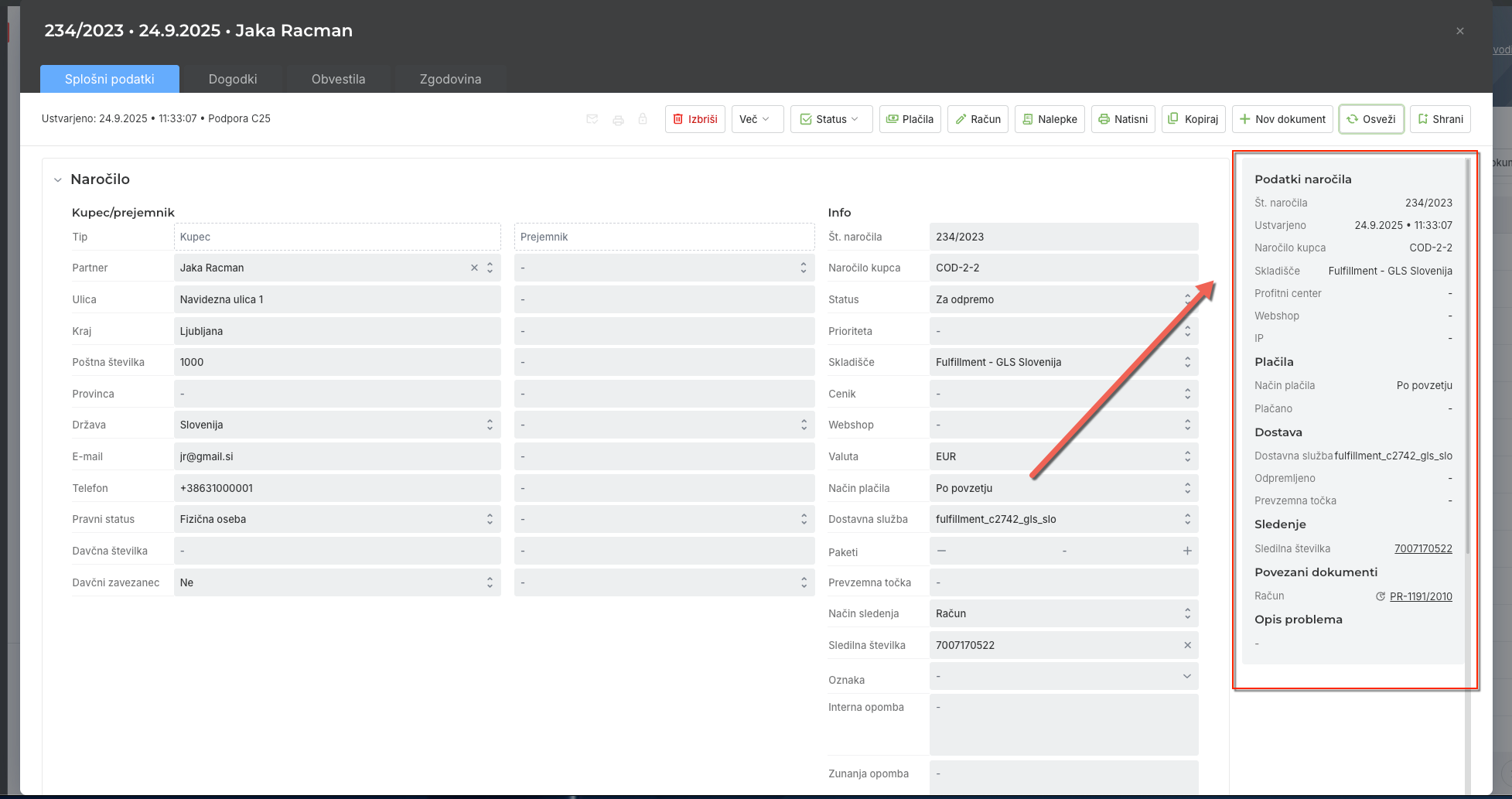Open the Dogodki tab
1512x799 pixels.
pos(233,79)
